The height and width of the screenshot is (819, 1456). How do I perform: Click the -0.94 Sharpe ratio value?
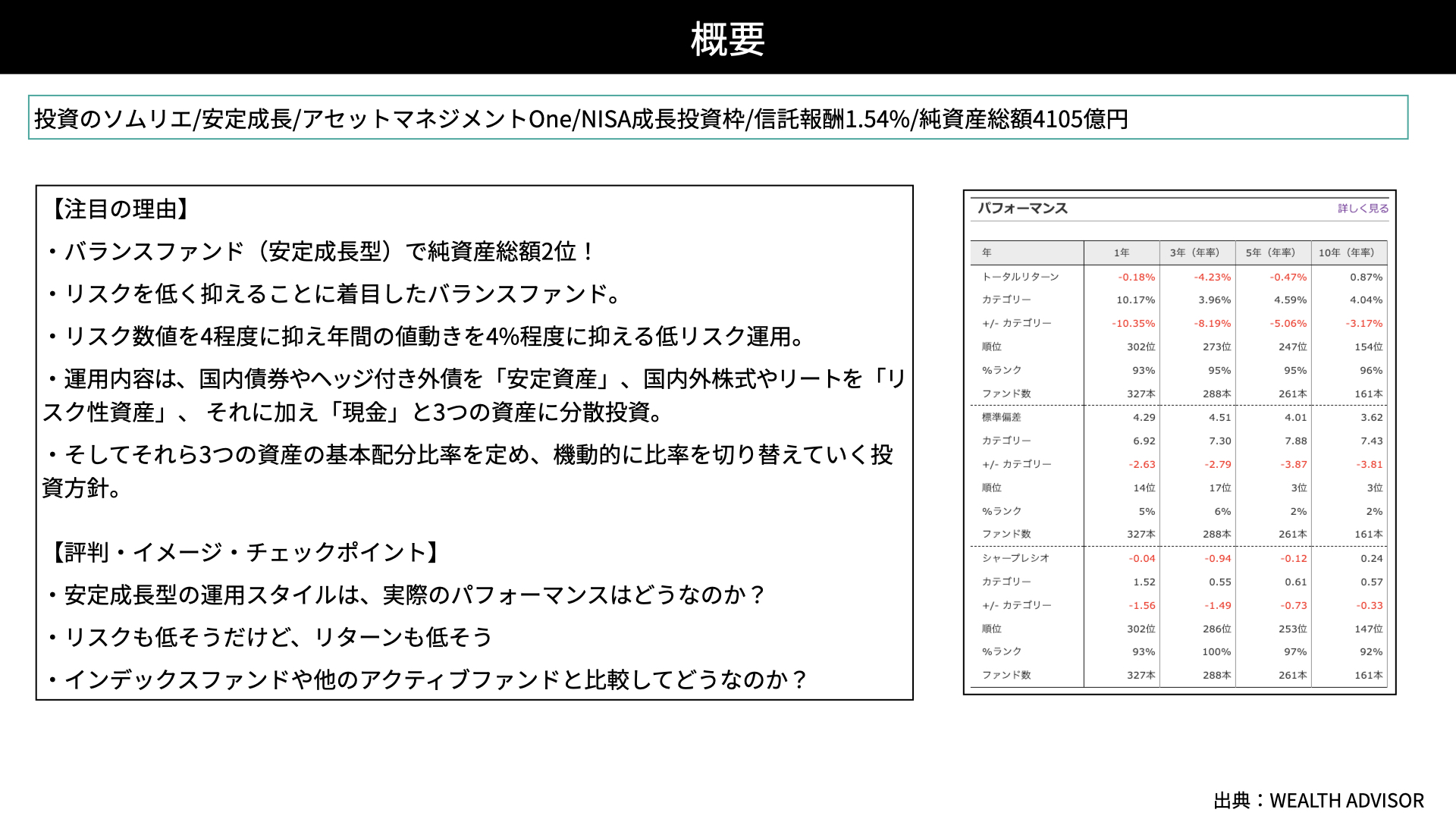pyautogui.click(x=1217, y=559)
